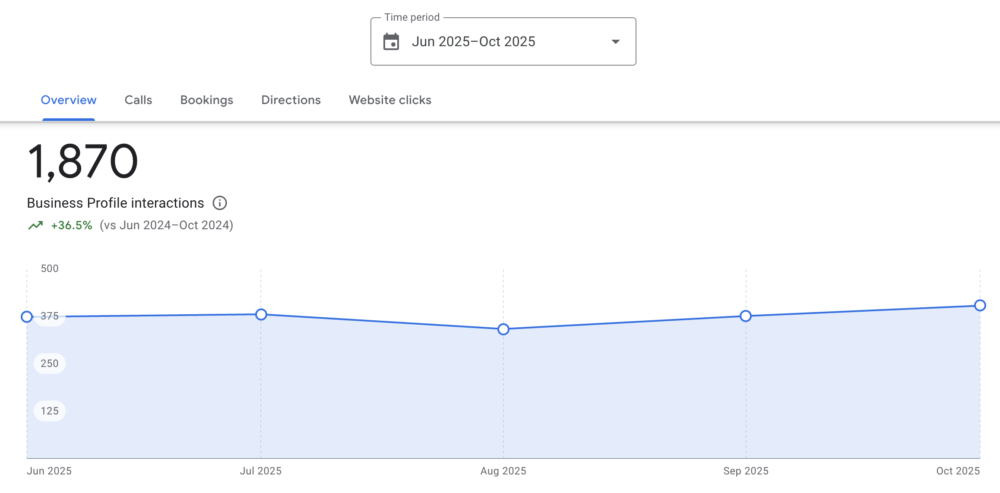Select the 'Jun 2025–Oct 2025' date range text
This screenshot has width=1000, height=493.
tap(473, 42)
